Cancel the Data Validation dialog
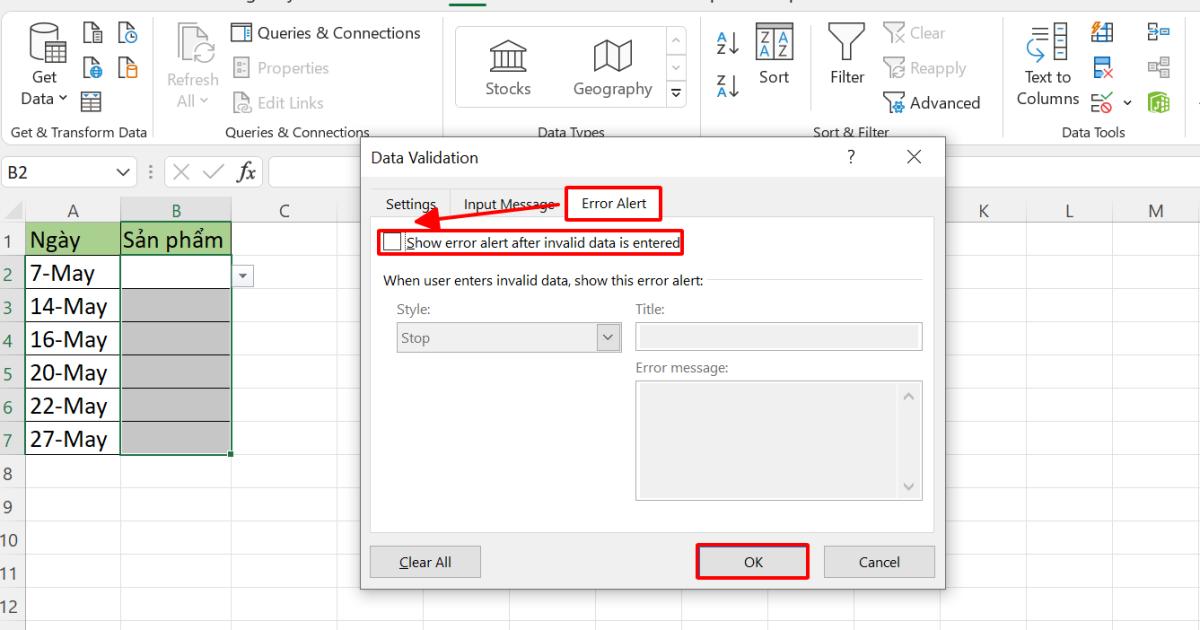The width and height of the screenshot is (1200, 630). click(x=879, y=561)
